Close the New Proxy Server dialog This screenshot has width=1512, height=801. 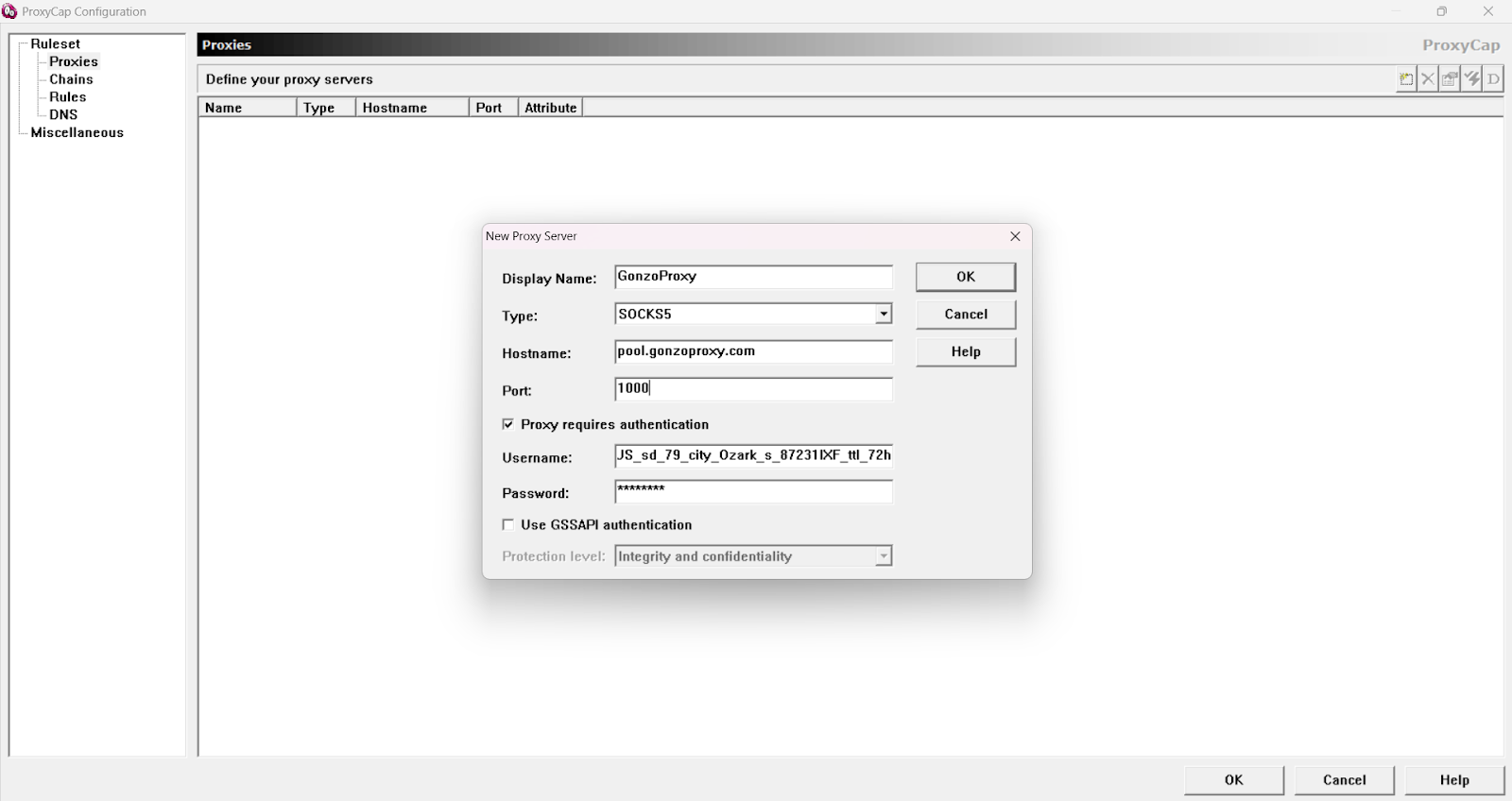(x=1015, y=236)
